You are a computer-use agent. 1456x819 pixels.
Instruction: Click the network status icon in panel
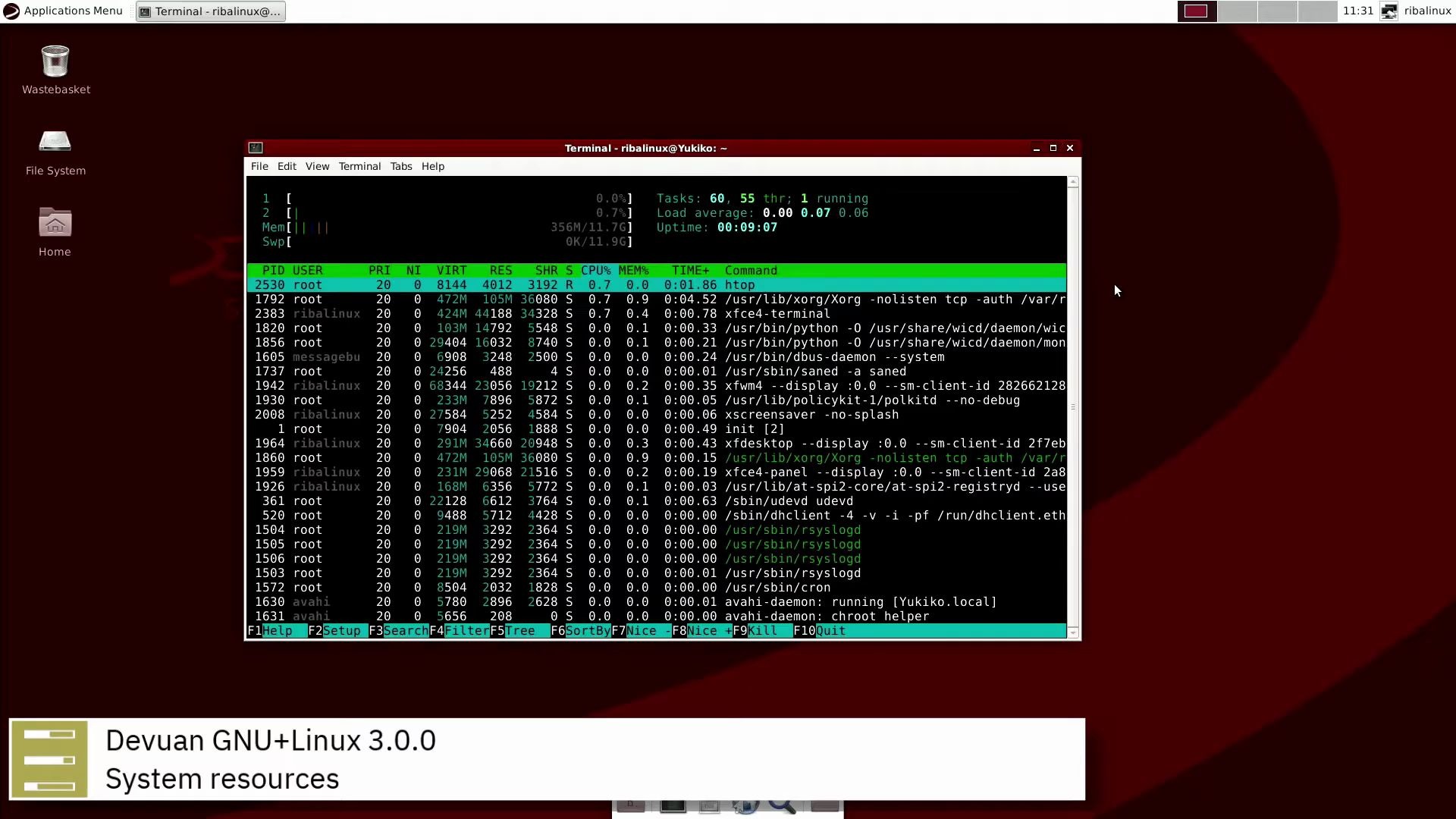tap(1389, 11)
